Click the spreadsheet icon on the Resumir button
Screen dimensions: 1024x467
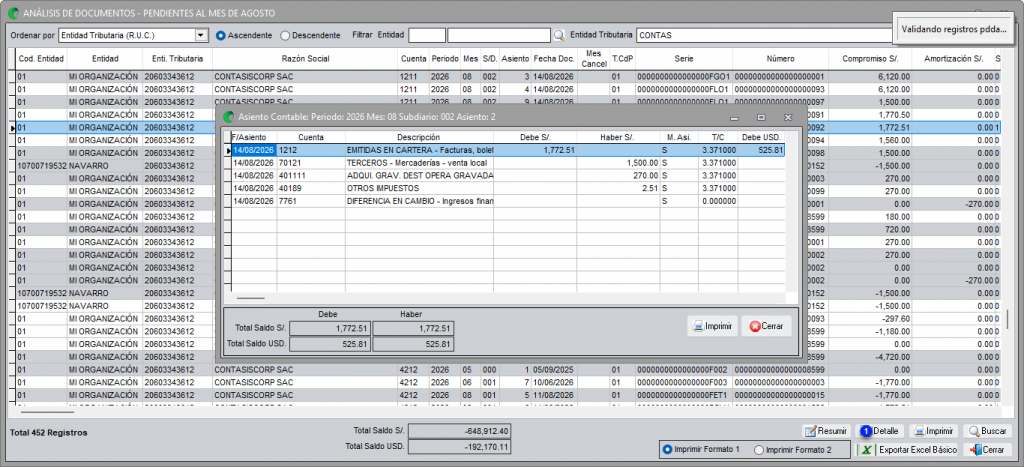[810, 431]
